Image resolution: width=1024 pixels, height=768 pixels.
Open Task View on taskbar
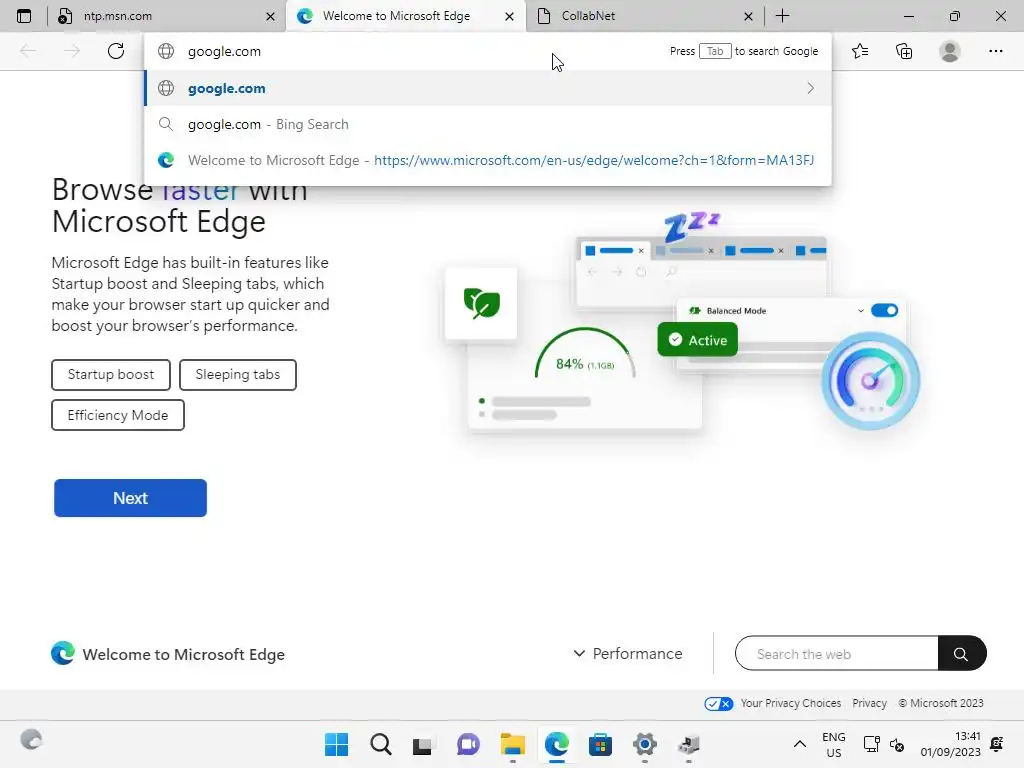coord(423,744)
